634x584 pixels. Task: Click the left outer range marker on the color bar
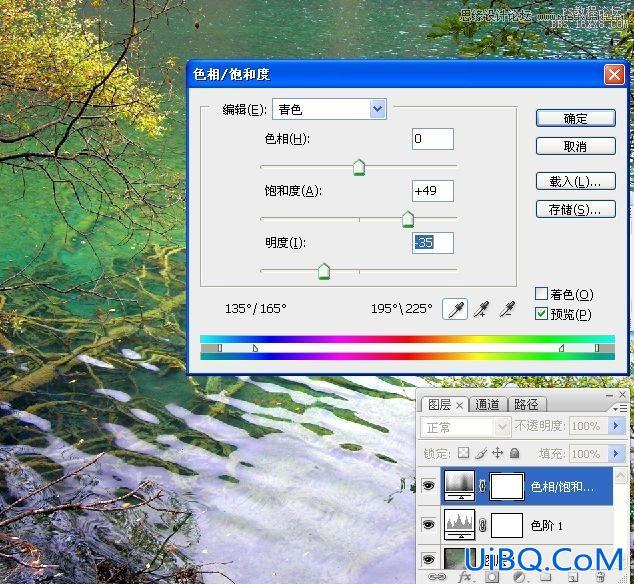pos(220,347)
